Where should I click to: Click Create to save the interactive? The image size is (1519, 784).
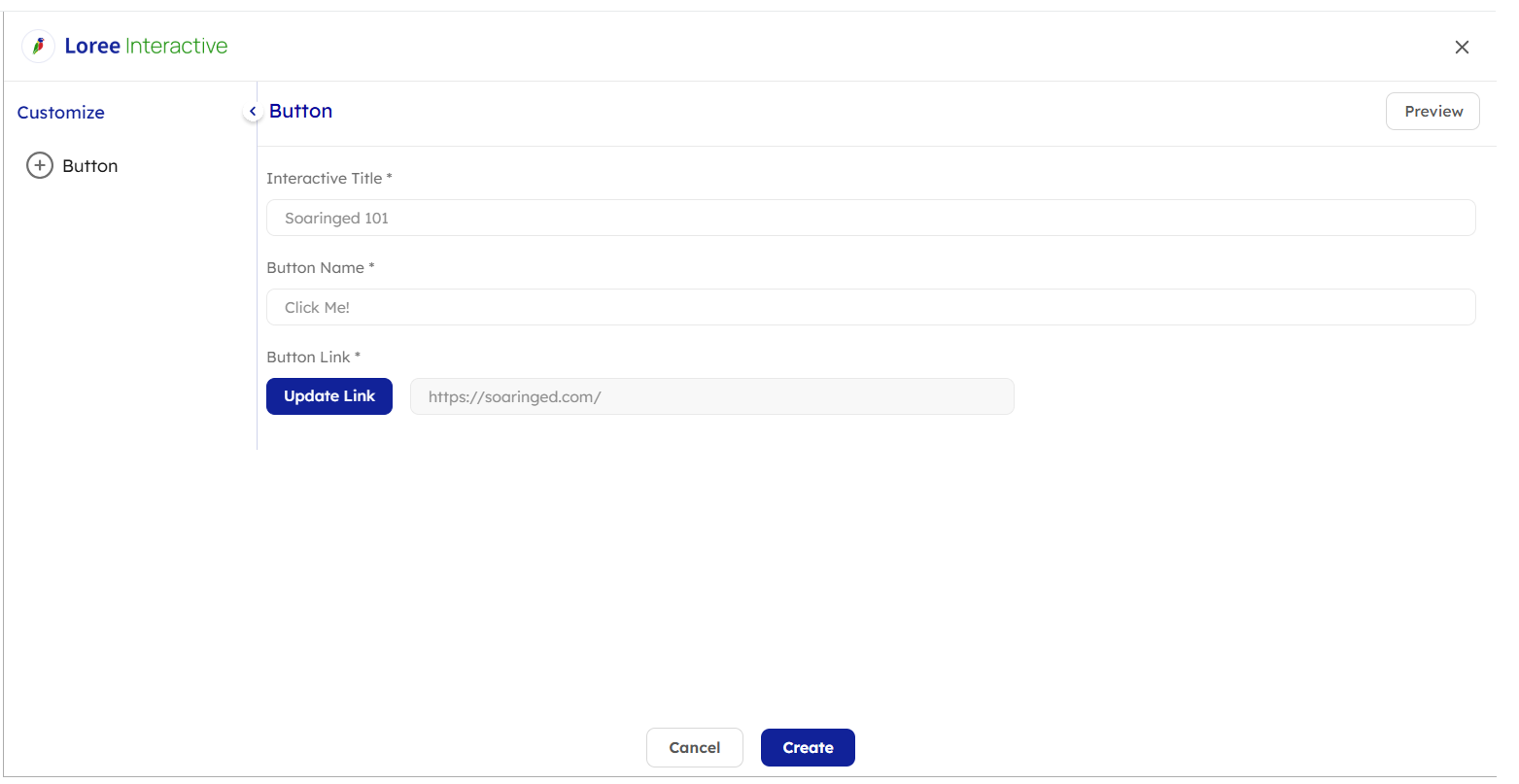(x=808, y=748)
